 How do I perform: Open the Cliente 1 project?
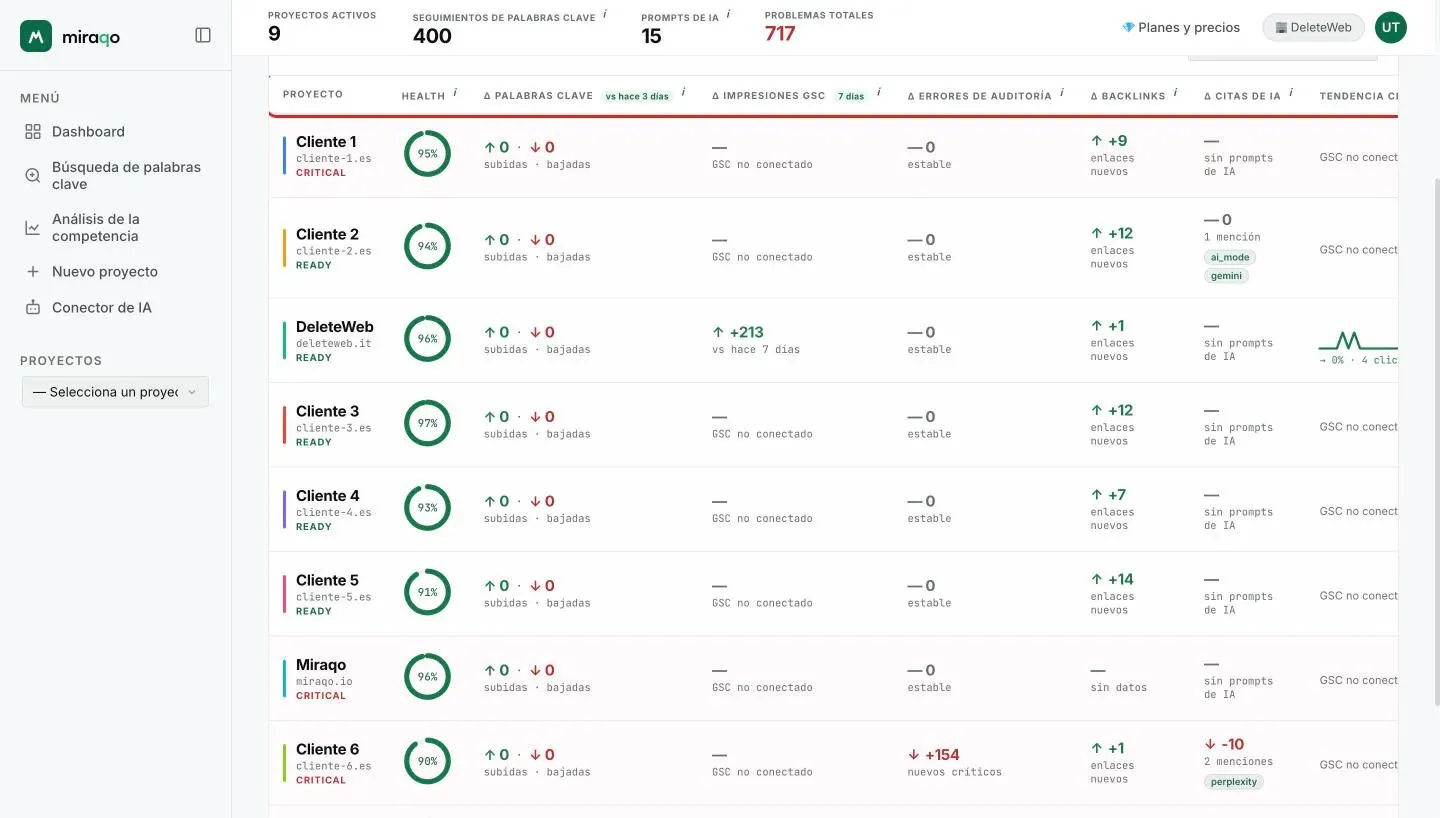click(326, 142)
